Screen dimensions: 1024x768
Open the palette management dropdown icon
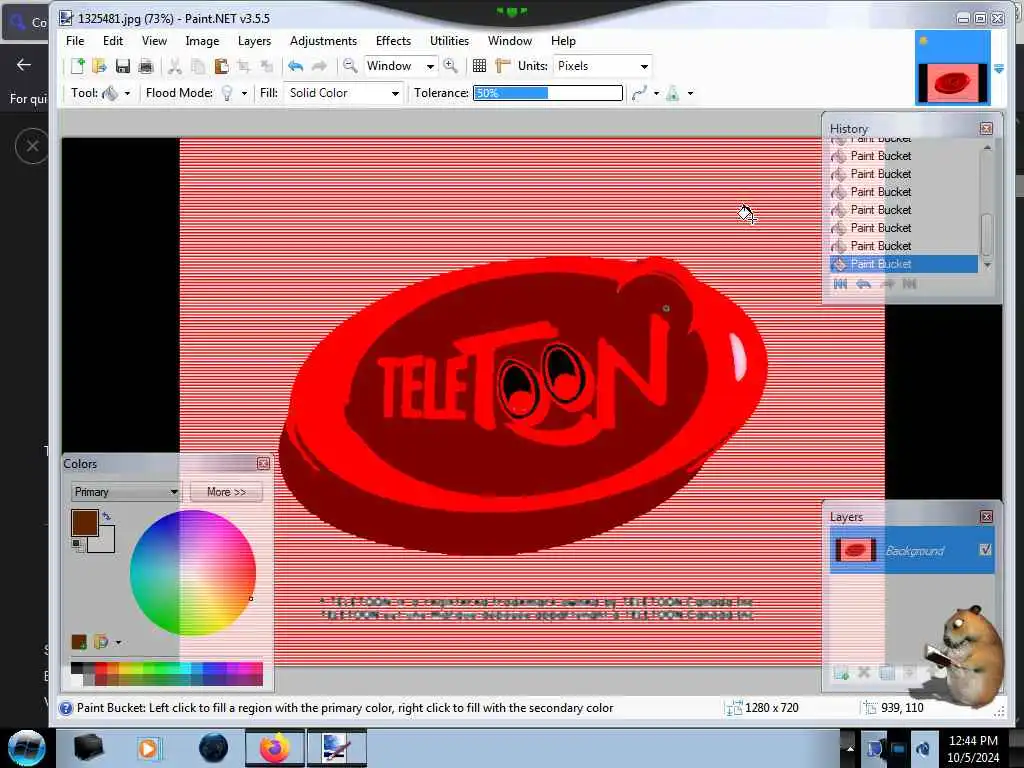coord(108,642)
